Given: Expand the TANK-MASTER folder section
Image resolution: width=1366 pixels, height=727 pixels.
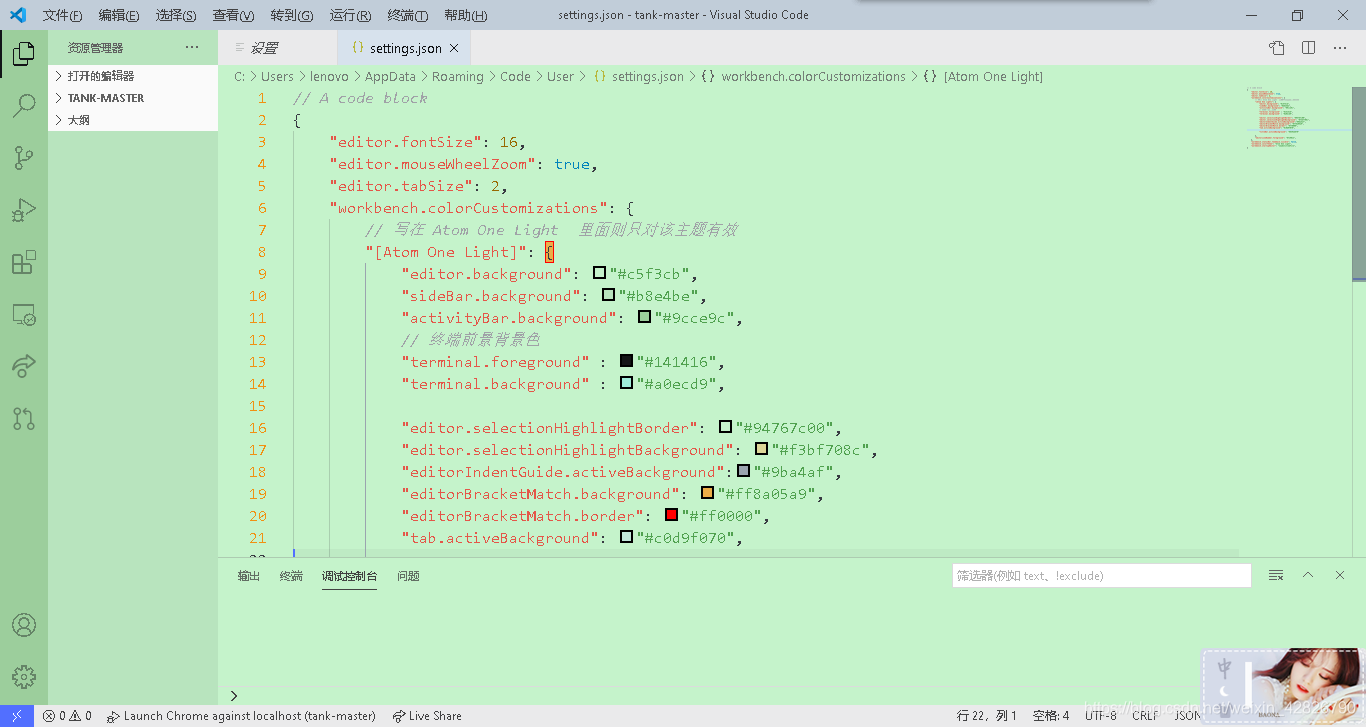Looking at the screenshot, I should pyautogui.click(x=133, y=98).
